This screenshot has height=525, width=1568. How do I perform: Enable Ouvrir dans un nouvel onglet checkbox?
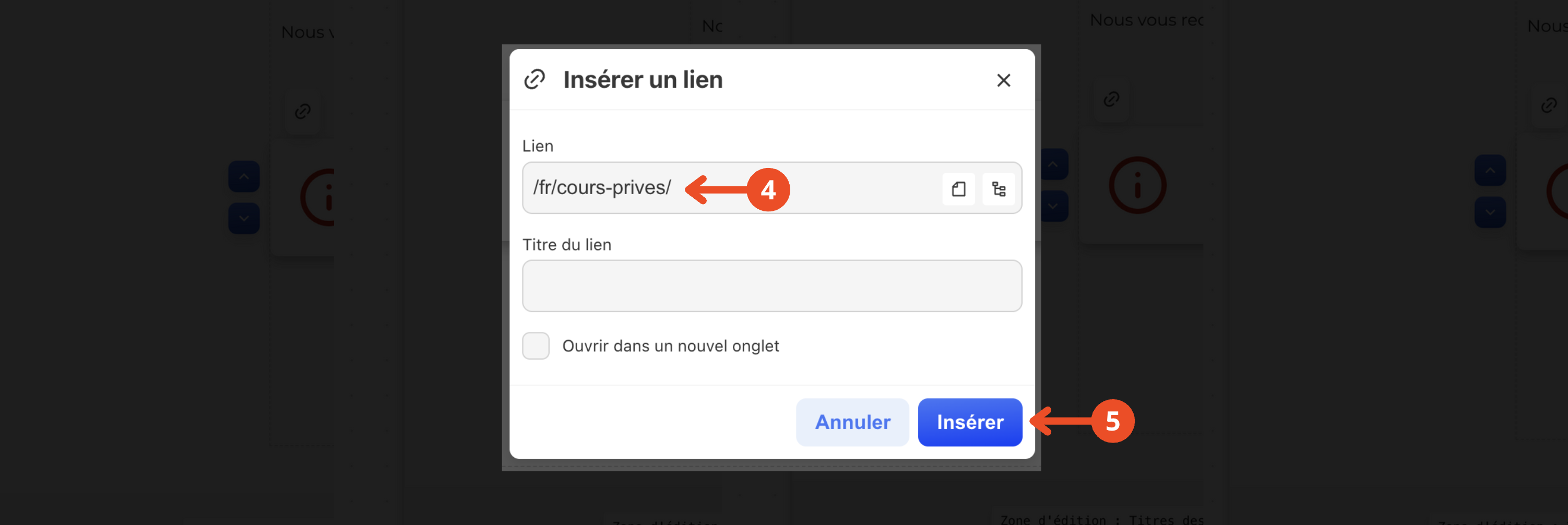536,345
